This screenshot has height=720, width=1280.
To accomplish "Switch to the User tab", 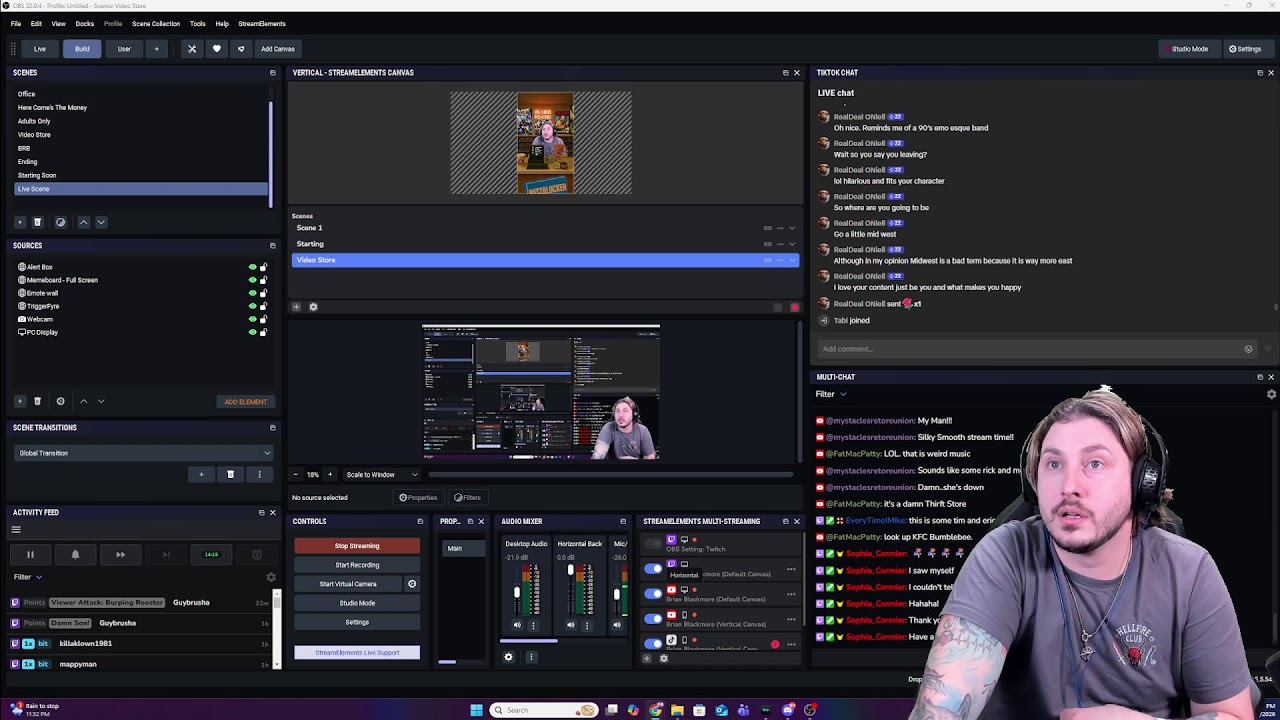I will 124,49.
